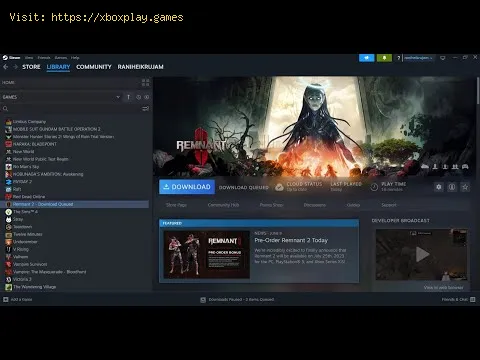Screen dimensions: 480x360
Task: Play the developer broadcast video
Action: click(422, 255)
